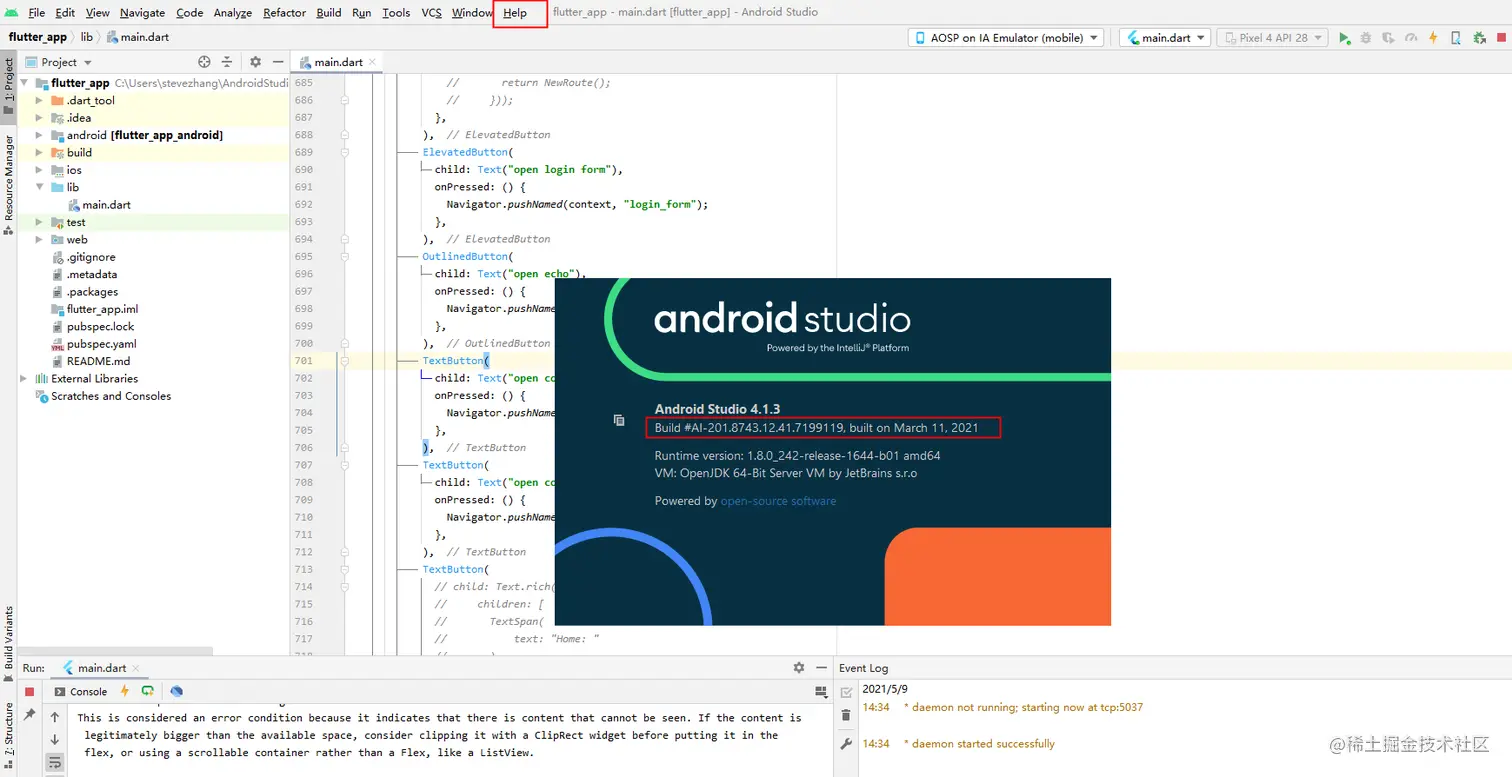Collapse the flutter_app root folder
The width and height of the screenshot is (1512, 777).
[25, 83]
